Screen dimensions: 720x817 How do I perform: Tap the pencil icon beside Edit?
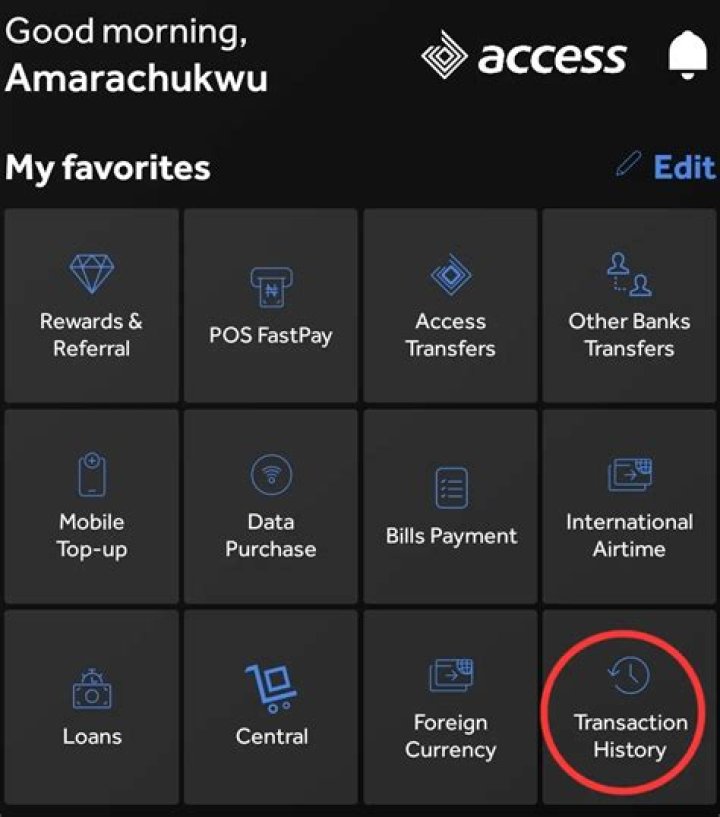[628, 164]
